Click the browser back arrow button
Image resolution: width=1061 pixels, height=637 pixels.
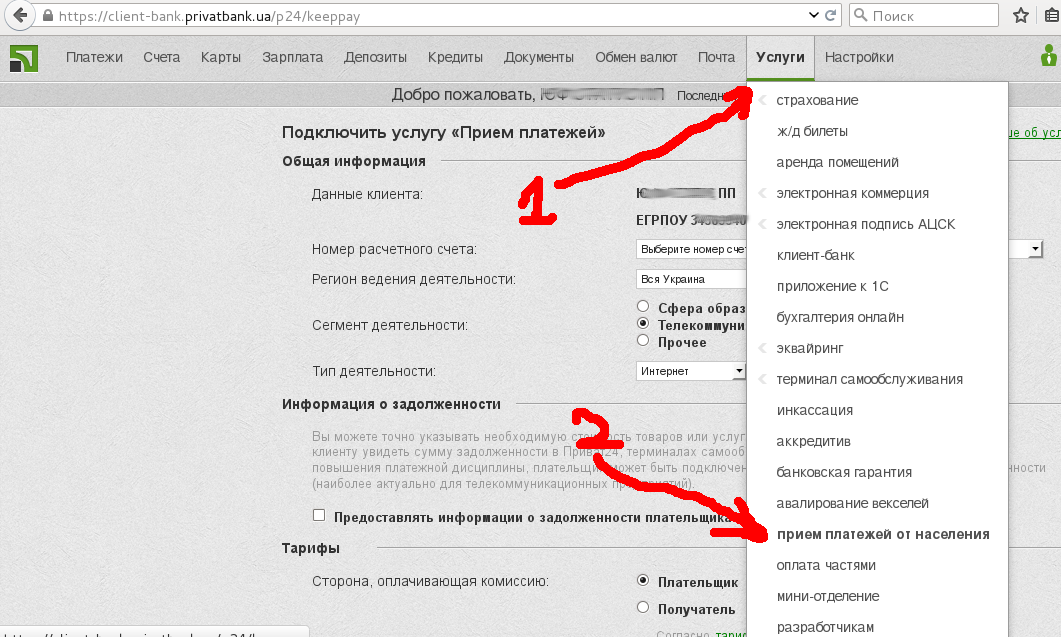coord(20,16)
